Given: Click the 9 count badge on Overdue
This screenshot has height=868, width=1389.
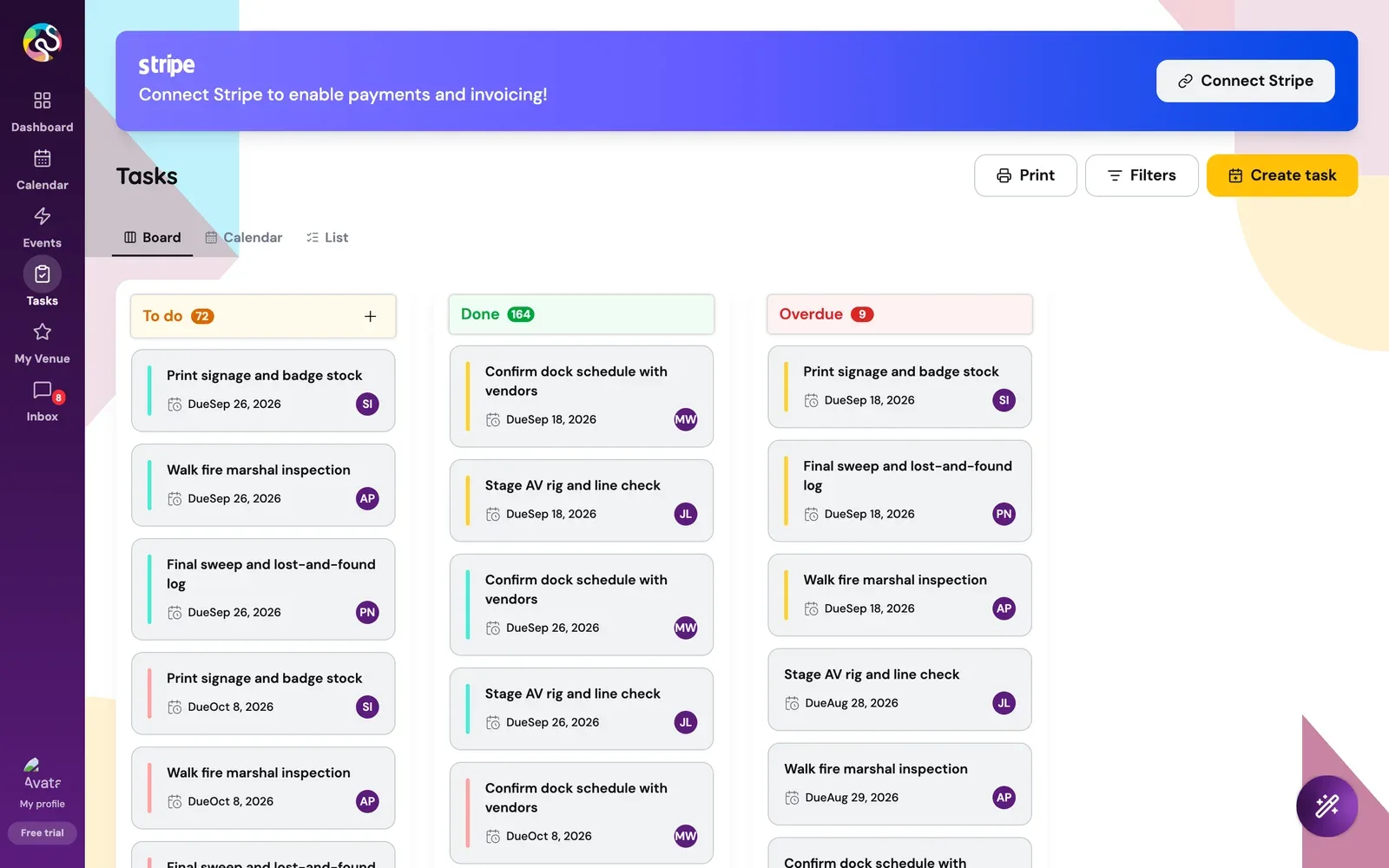Looking at the screenshot, I should [x=862, y=315].
